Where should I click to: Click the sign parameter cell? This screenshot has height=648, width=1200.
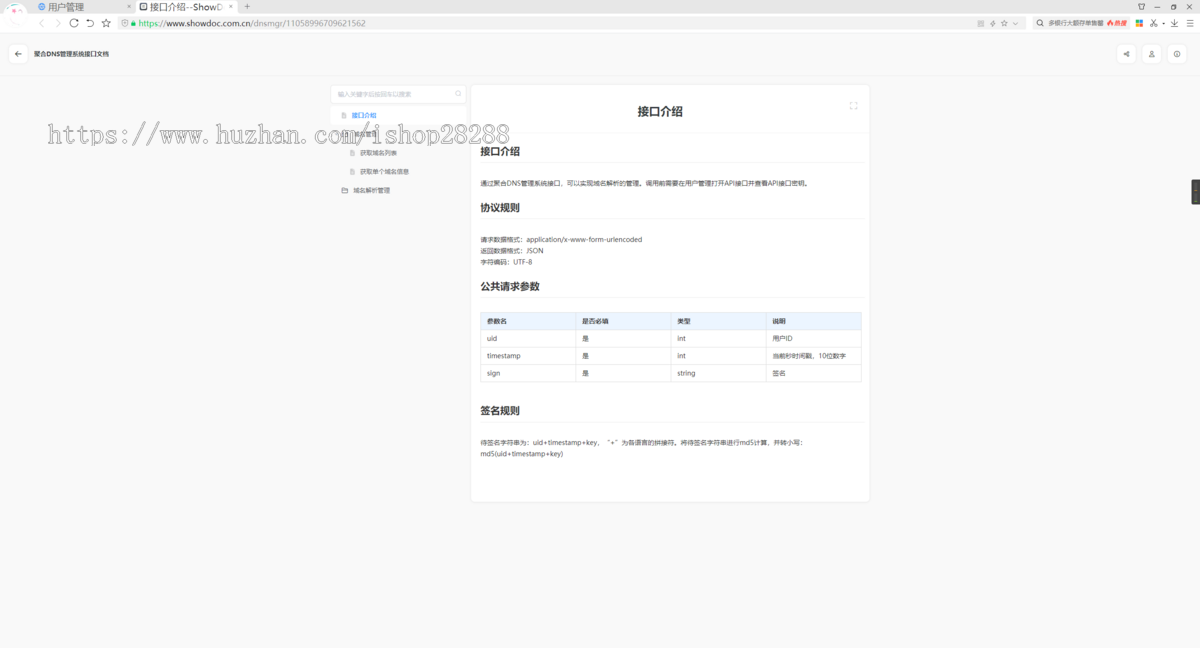[528, 373]
